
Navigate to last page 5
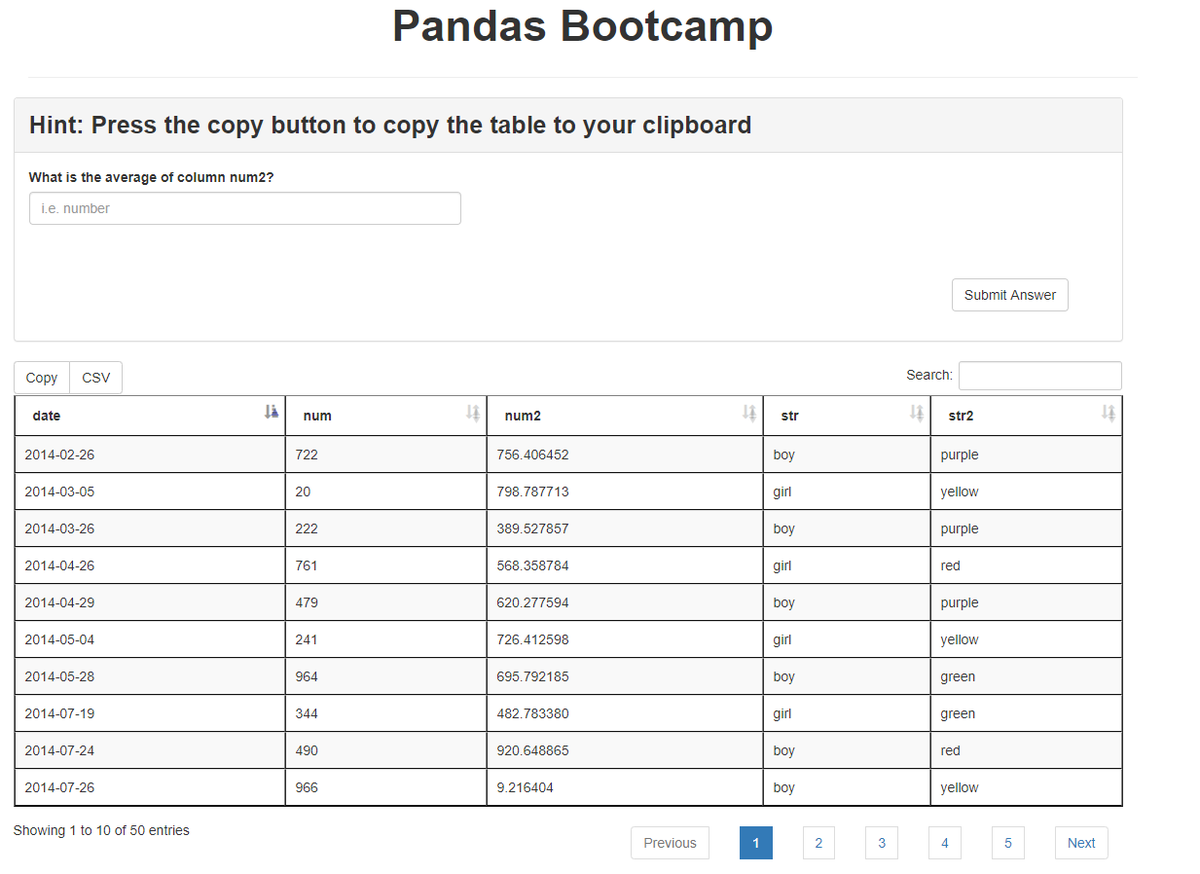[x=1008, y=842]
